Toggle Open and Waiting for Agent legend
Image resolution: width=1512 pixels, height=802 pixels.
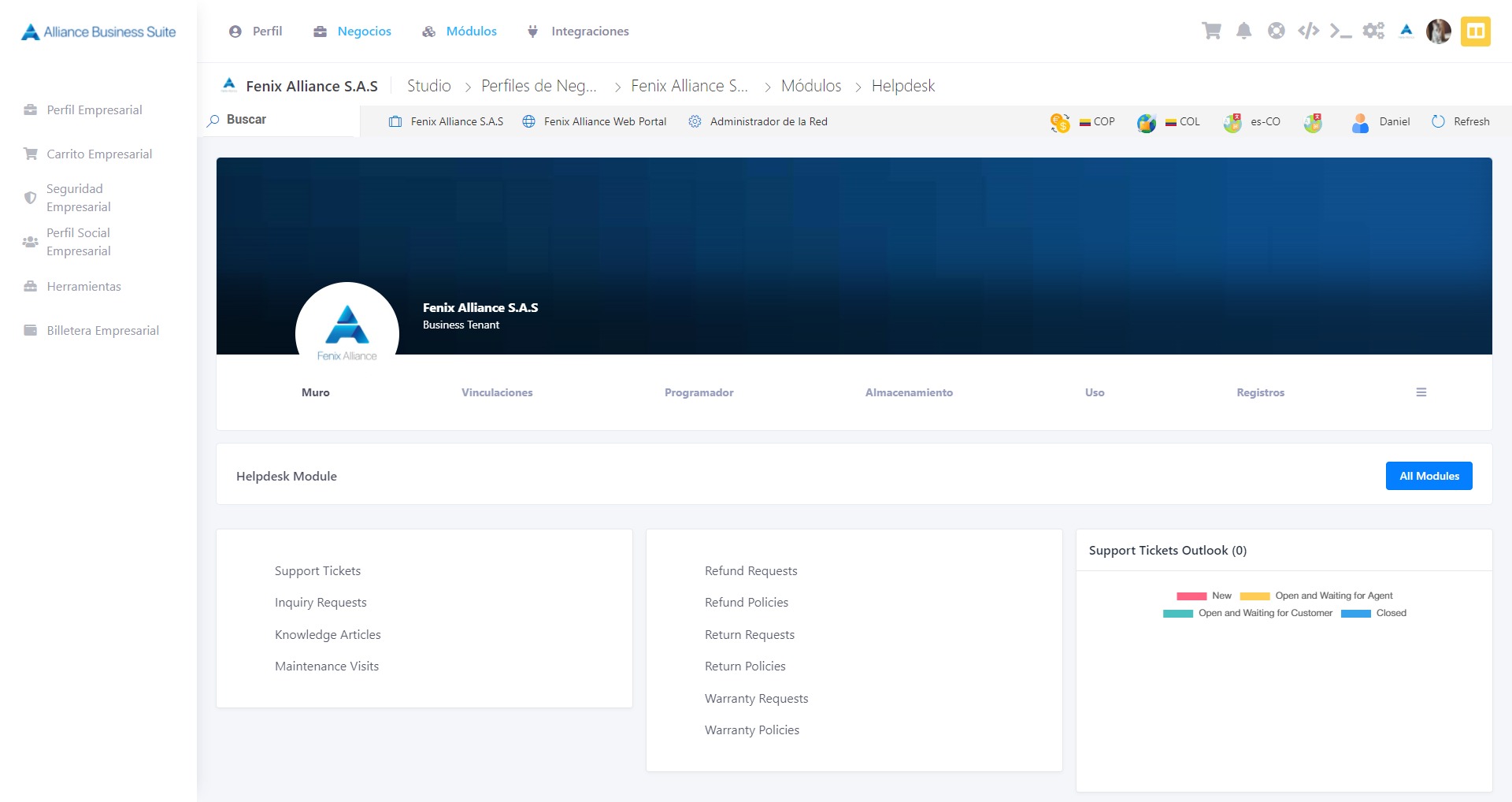1316,596
